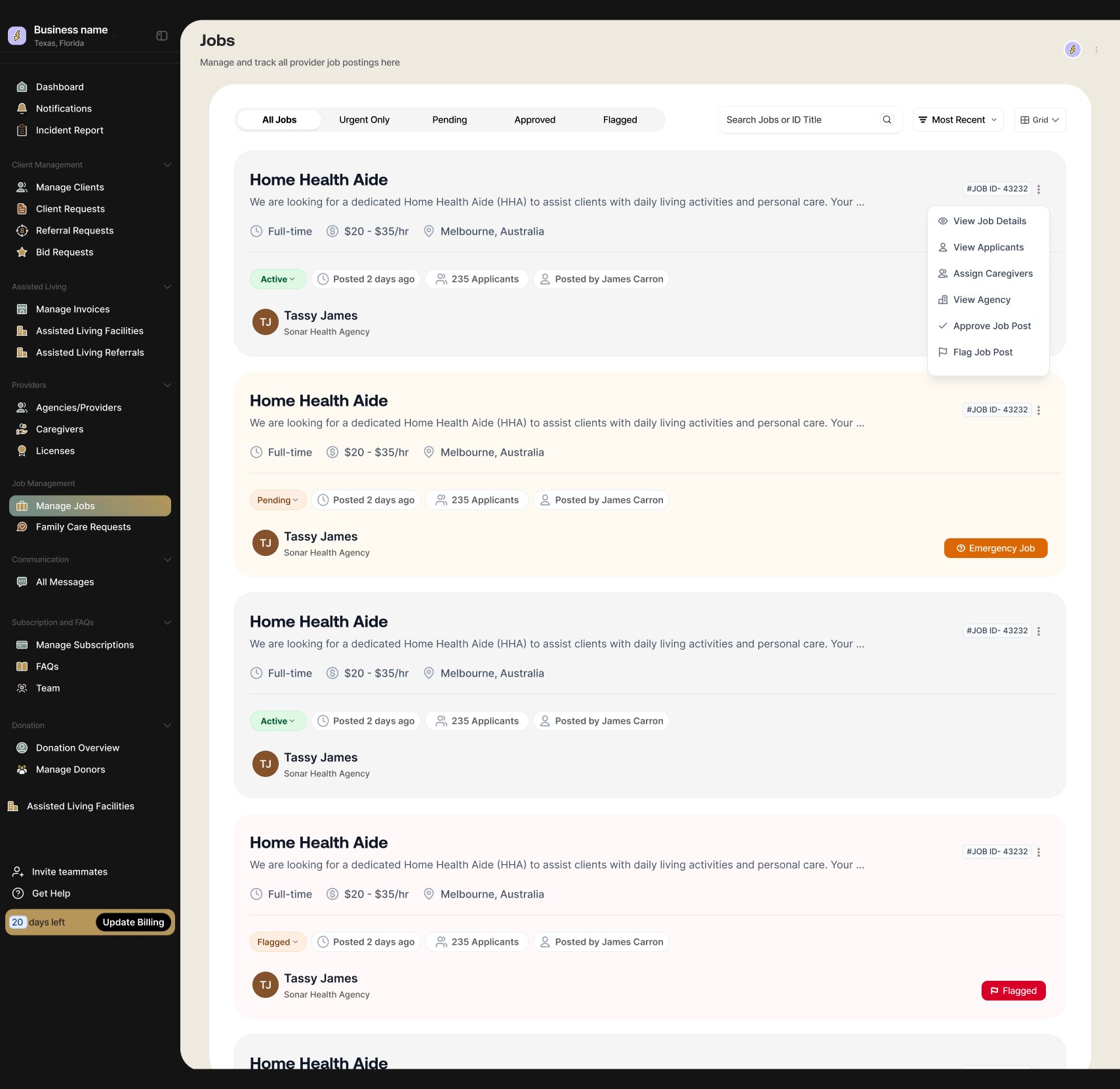Switch to the Flagged tab

pyautogui.click(x=620, y=120)
